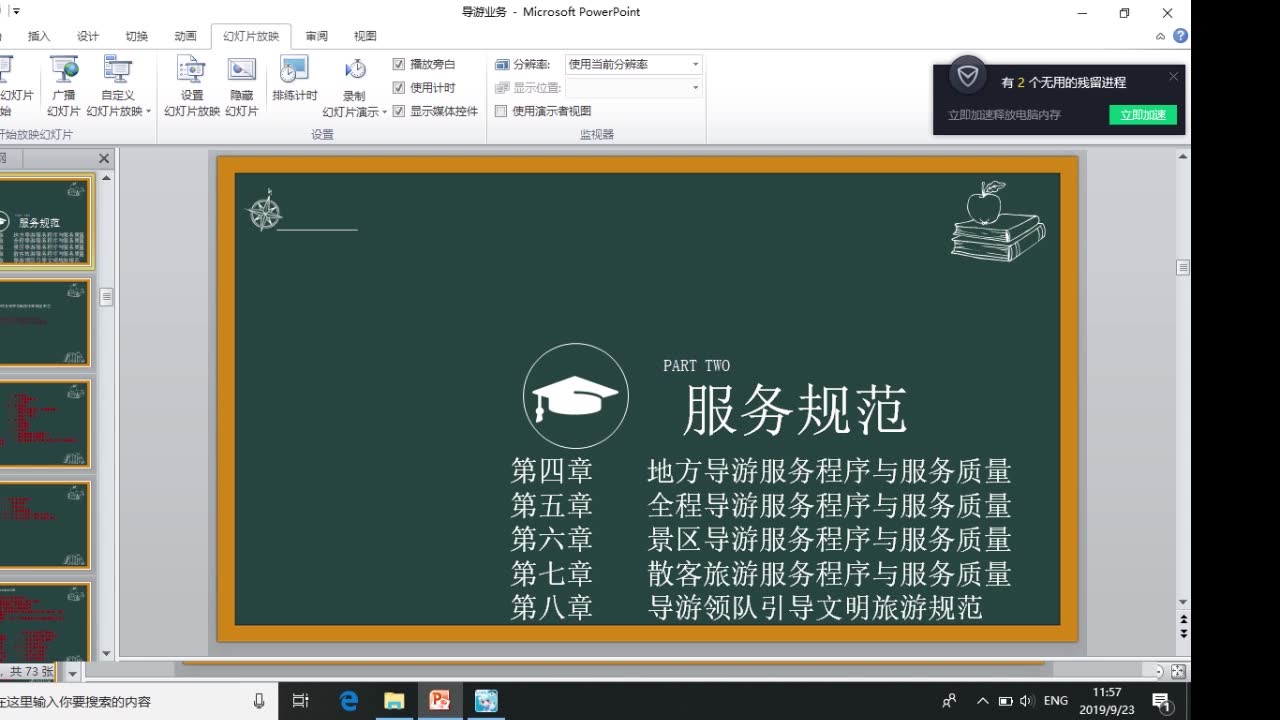Click the green 立即加速 button
1280x720 pixels.
tap(1142, 115)
